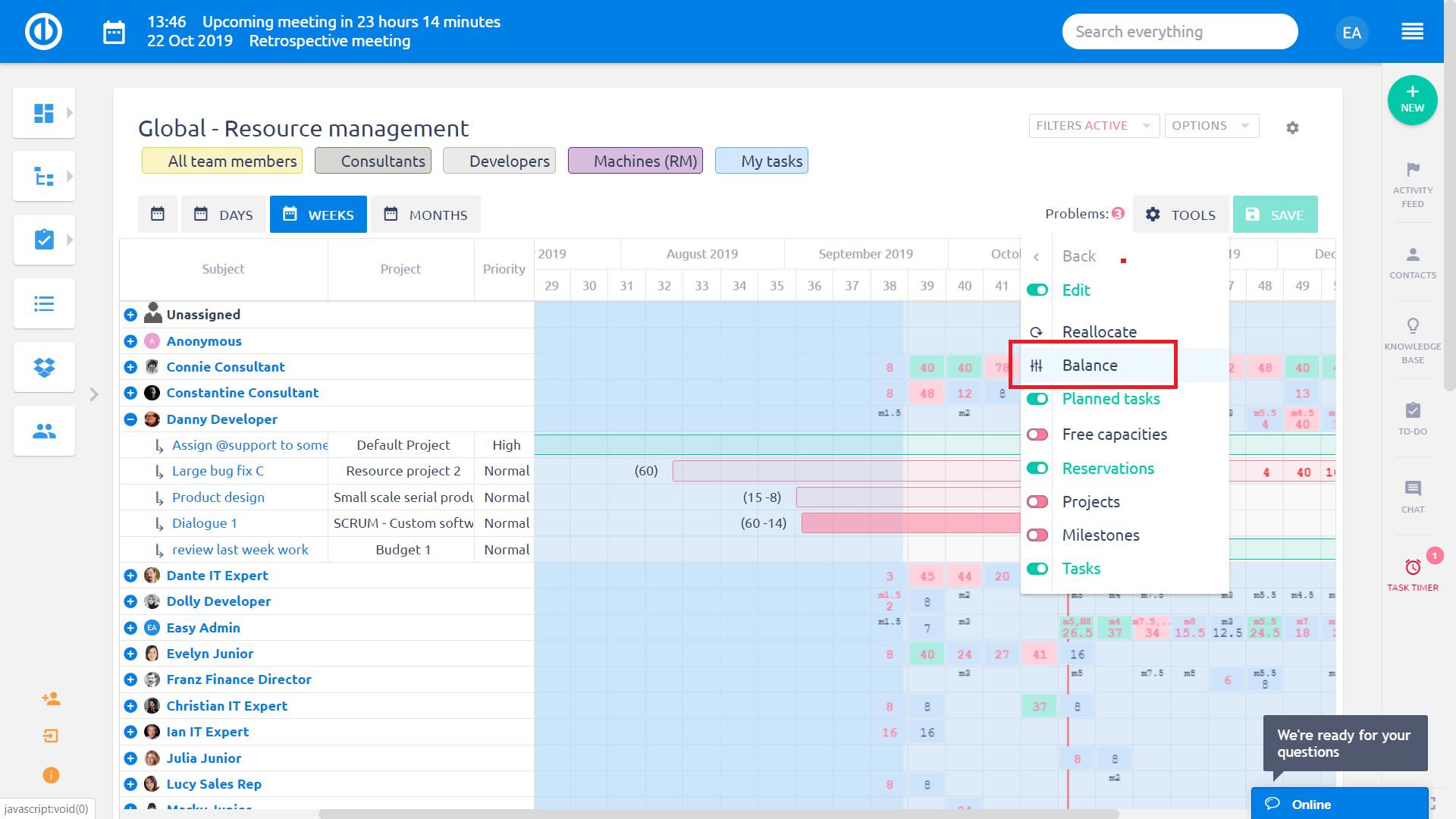The width and height of the screenshot is (1456, 819).
Task: Open the Filters Active dropdown
Action: pos(1093,126)
